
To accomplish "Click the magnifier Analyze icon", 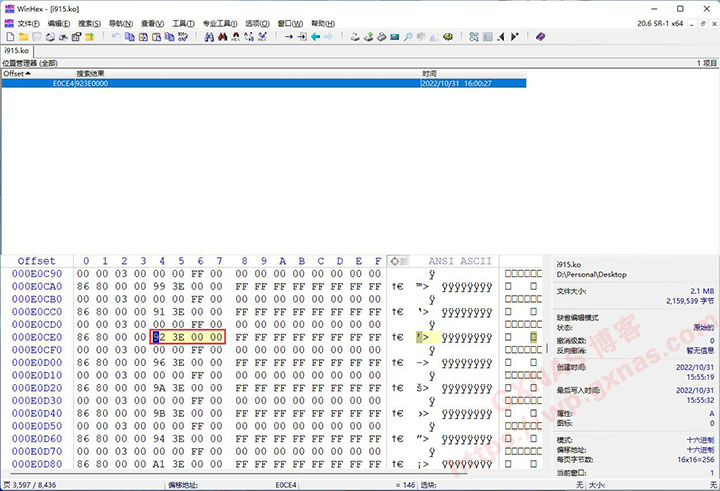I will [x=408, y=37].
